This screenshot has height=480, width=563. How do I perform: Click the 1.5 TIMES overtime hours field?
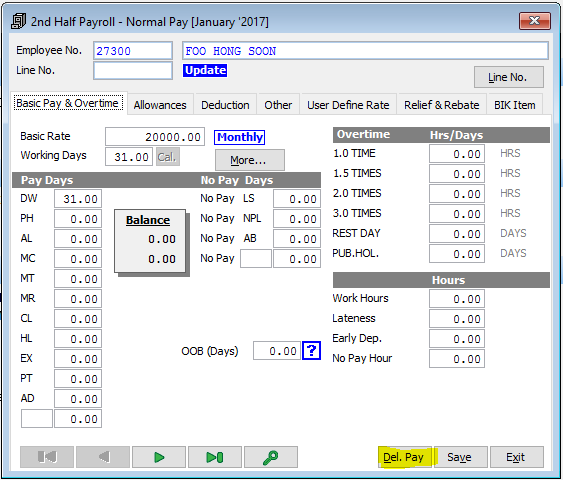tap(457, 174)
